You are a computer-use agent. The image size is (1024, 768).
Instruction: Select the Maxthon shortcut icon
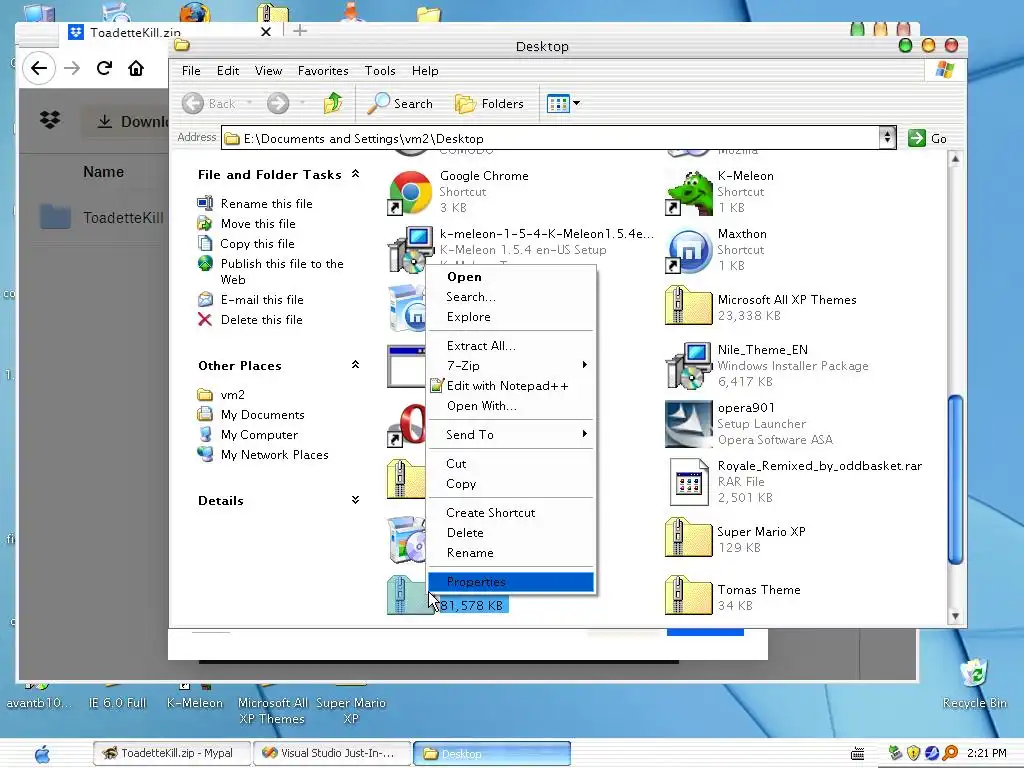tap(688, 250)
